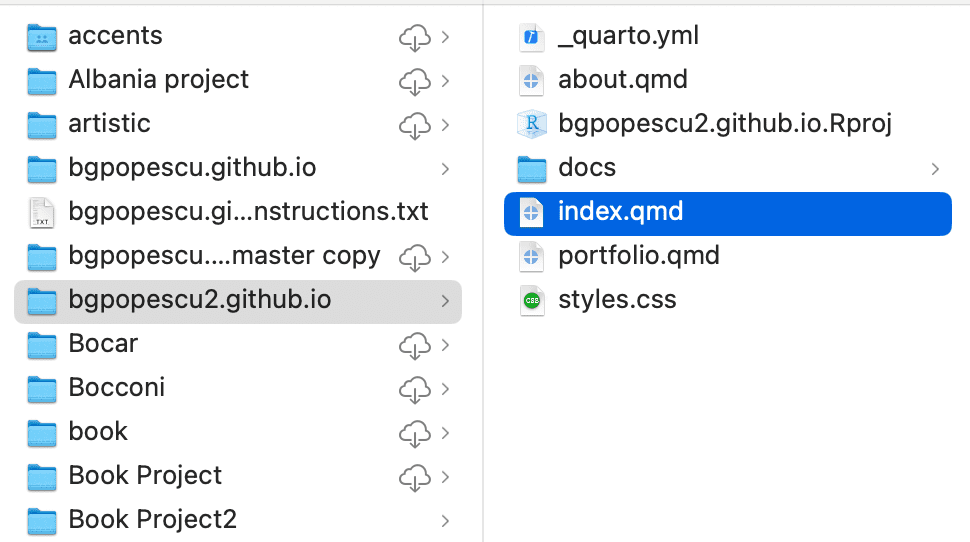Expand the bgpopescu.github.io folder chevron
This screenshot has height=542, width=970.
click(x=445, y=168)
